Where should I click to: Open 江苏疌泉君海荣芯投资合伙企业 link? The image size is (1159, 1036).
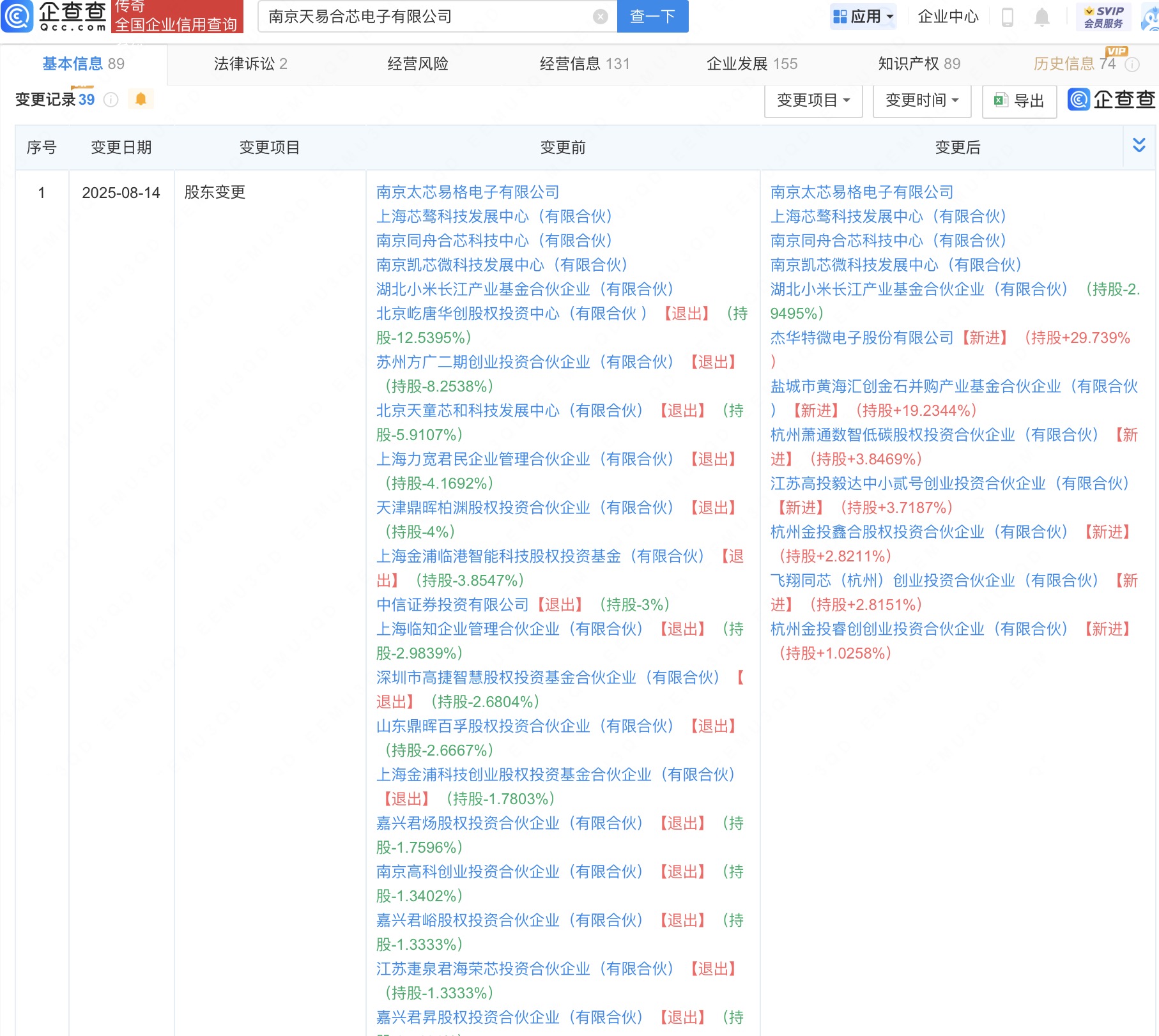click(525, 969)
